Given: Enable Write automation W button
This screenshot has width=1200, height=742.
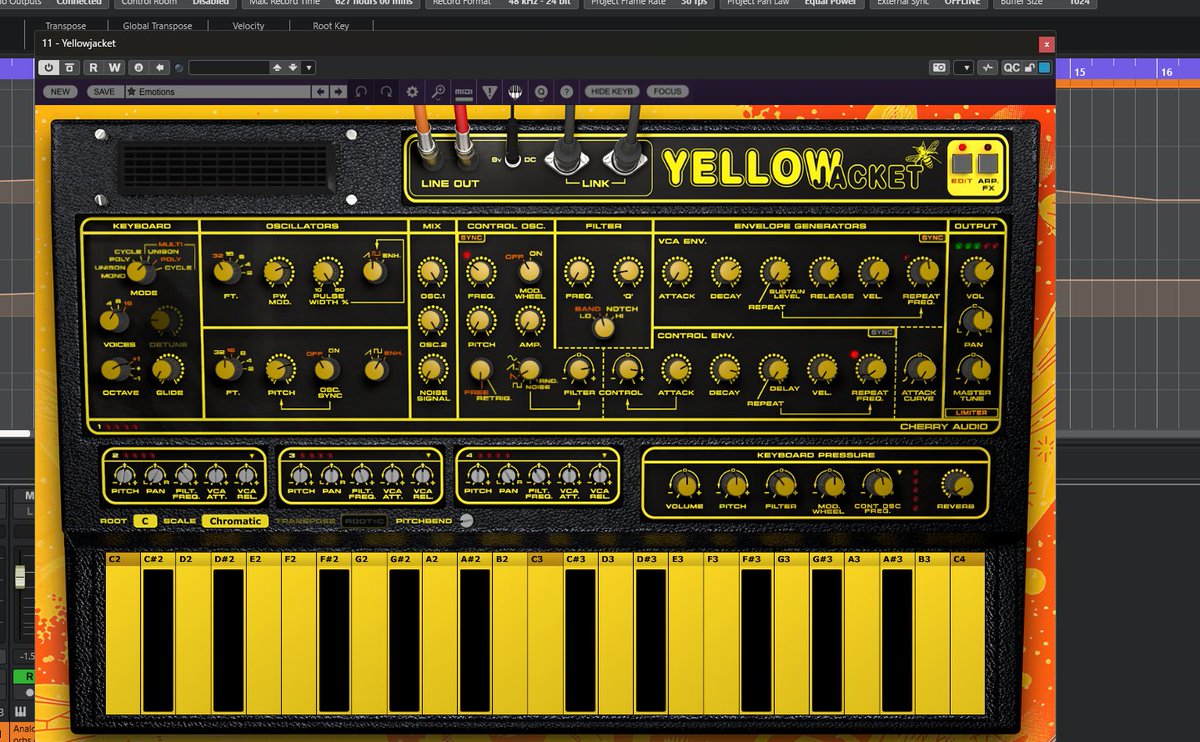Looking at the screenshot, I should click(x=114, y=67).
